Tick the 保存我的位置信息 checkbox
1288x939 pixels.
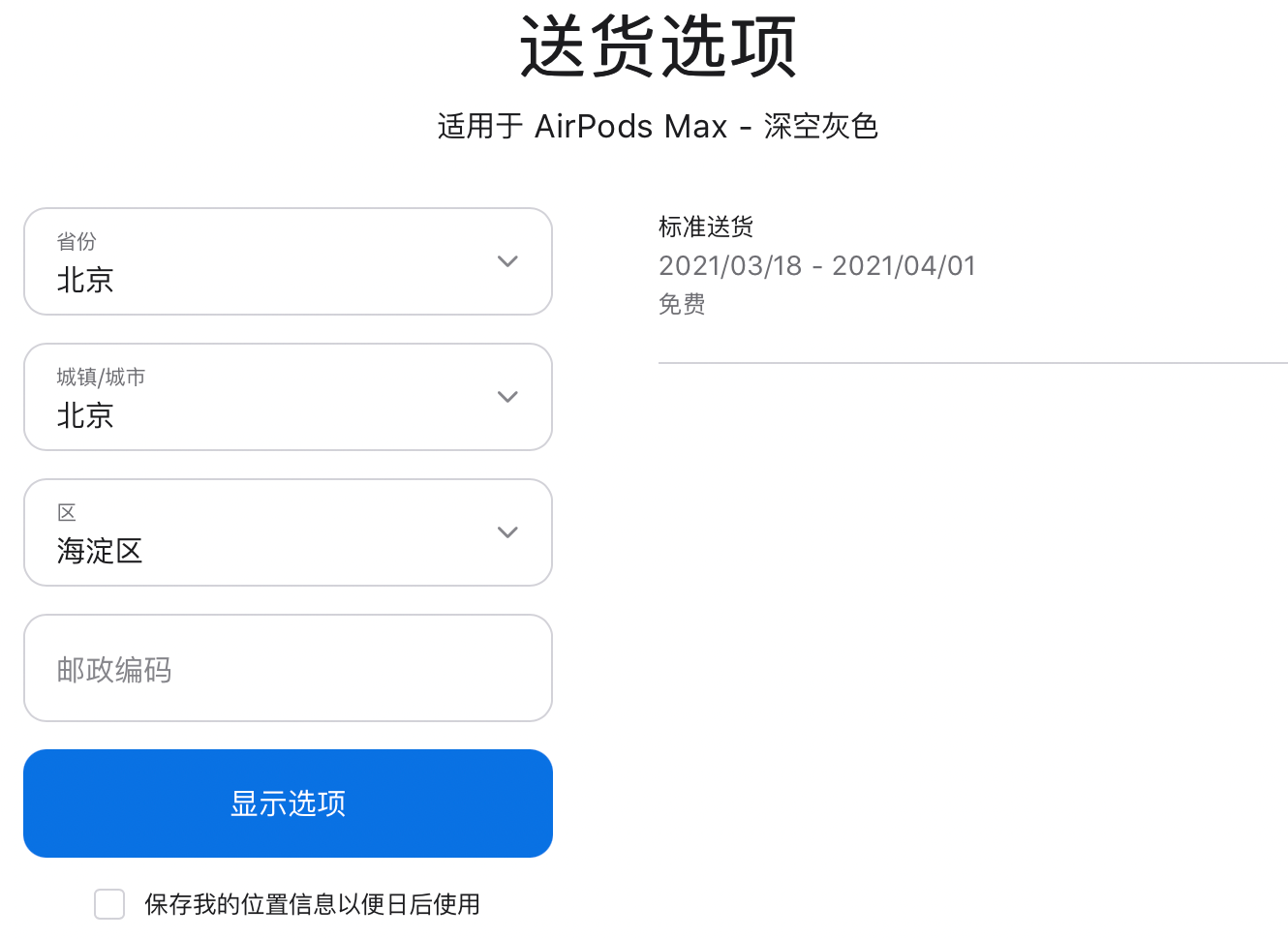pos(109,904)
